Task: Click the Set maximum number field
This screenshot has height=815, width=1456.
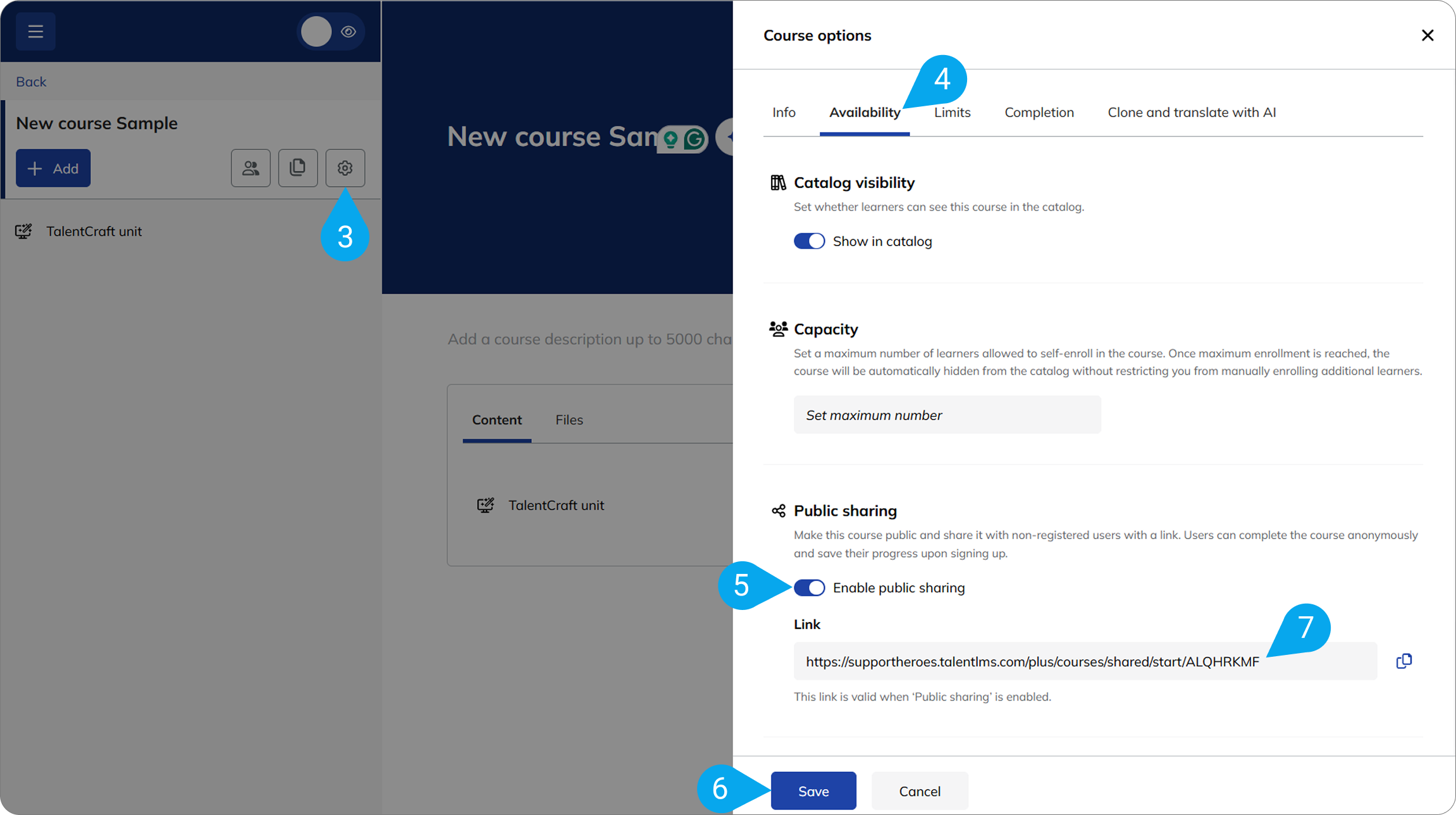Action: [x=947, y=415]
